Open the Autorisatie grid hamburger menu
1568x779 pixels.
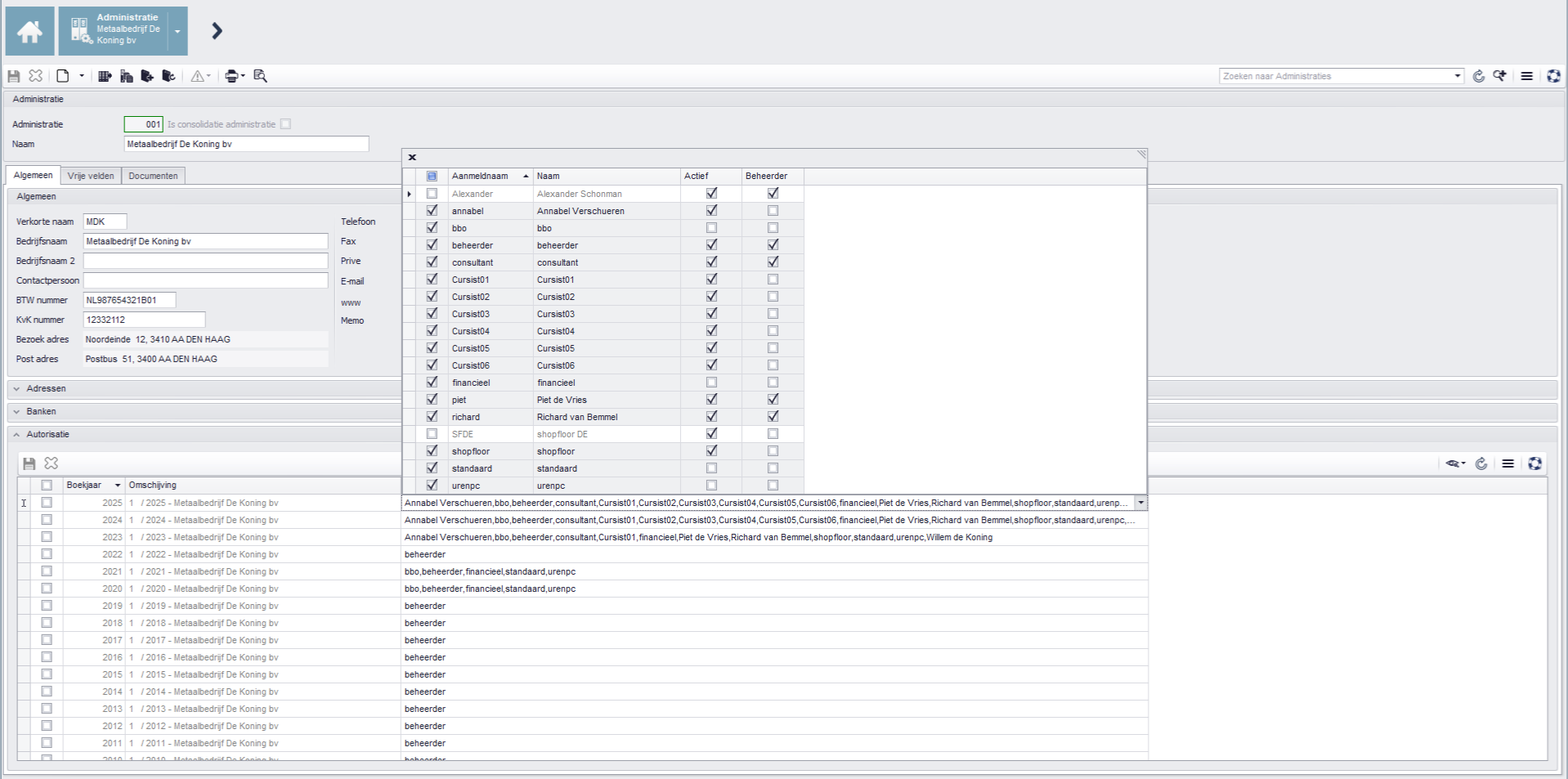(1508, 463)
